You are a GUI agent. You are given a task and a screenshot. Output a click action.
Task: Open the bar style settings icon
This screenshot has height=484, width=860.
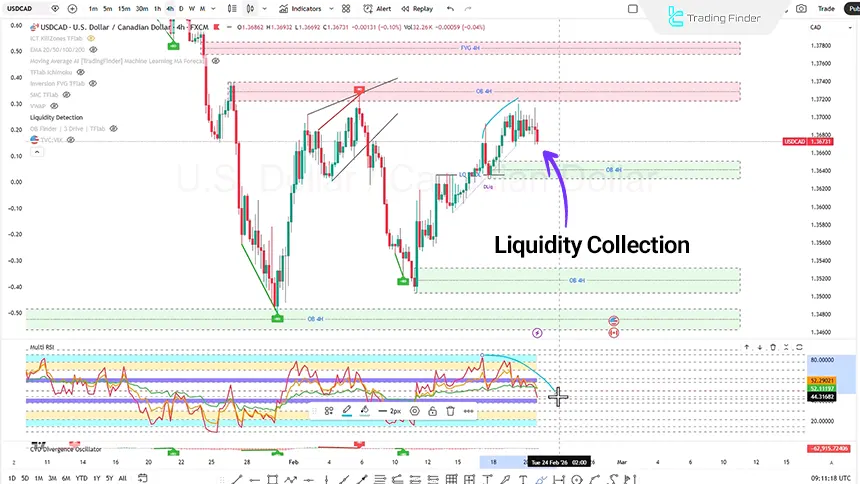pos(233,9)
